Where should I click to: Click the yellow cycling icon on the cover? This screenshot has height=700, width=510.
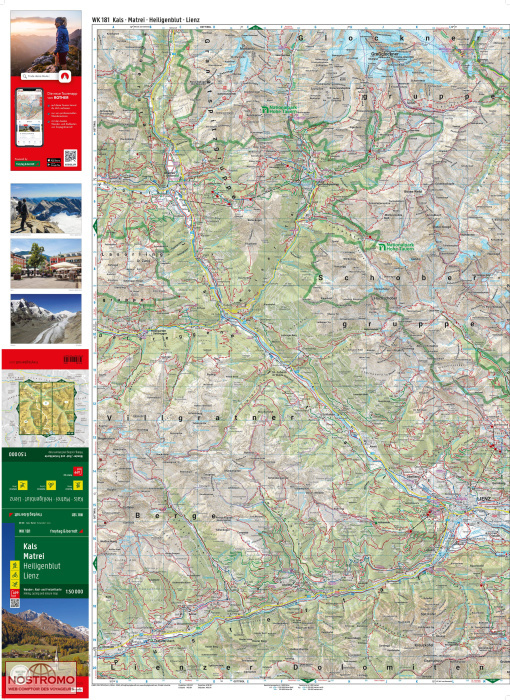[x=15, y=575]
